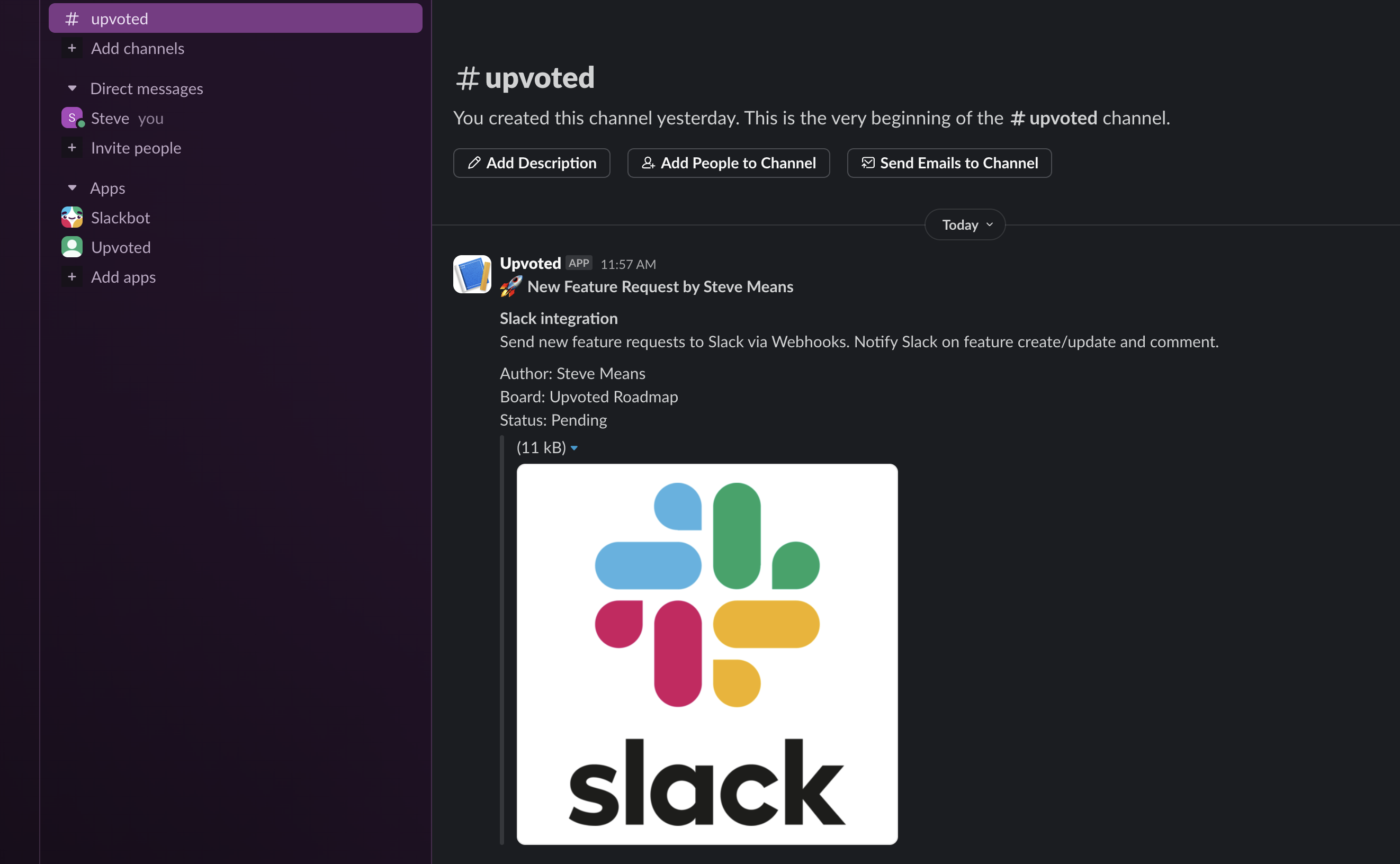Click the plus icon beside Invite people
The width and height of the screenshot is (1400, 864).
click(x=72, y=148)
